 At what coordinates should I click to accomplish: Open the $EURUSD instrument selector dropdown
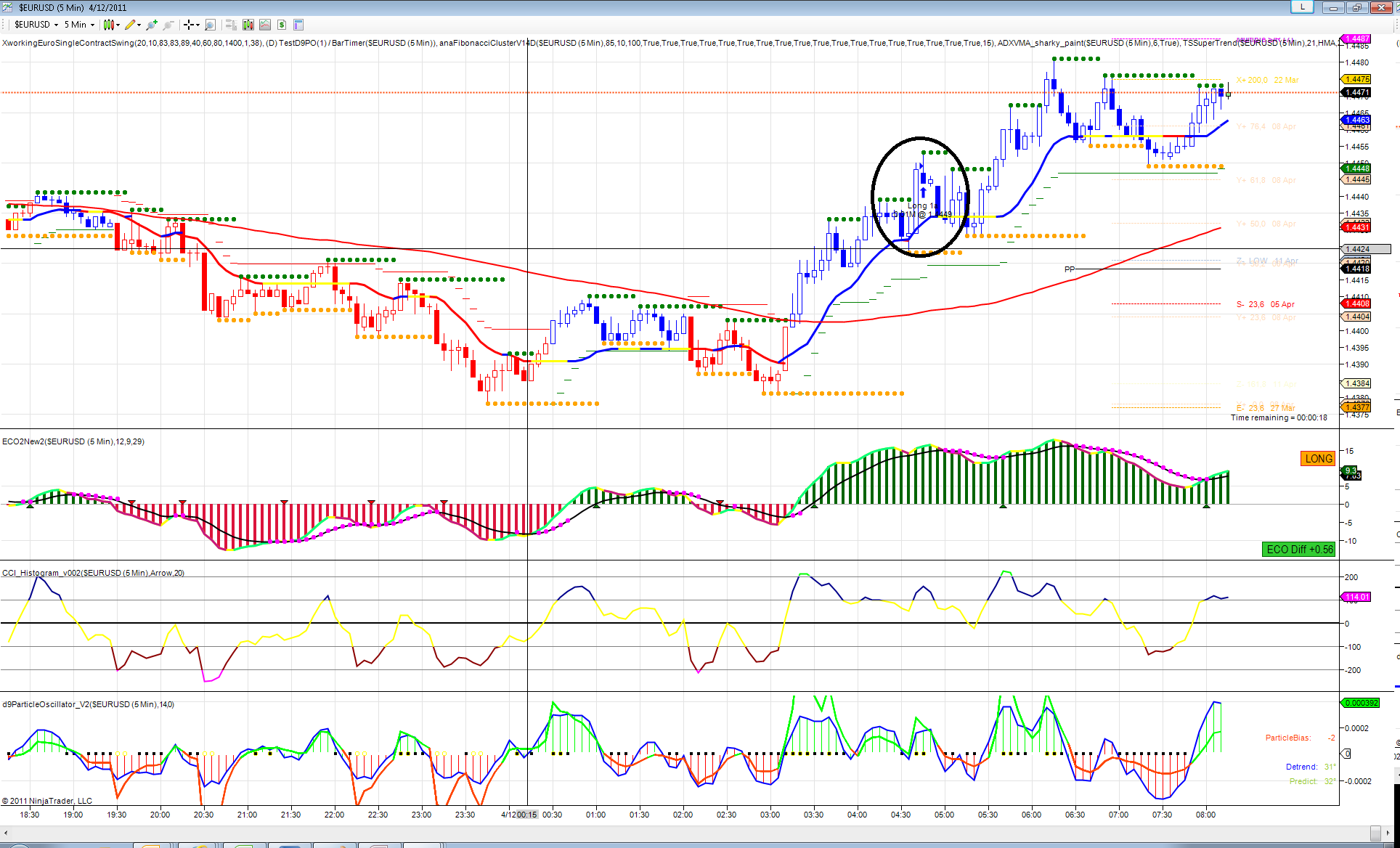coord(36,25)
